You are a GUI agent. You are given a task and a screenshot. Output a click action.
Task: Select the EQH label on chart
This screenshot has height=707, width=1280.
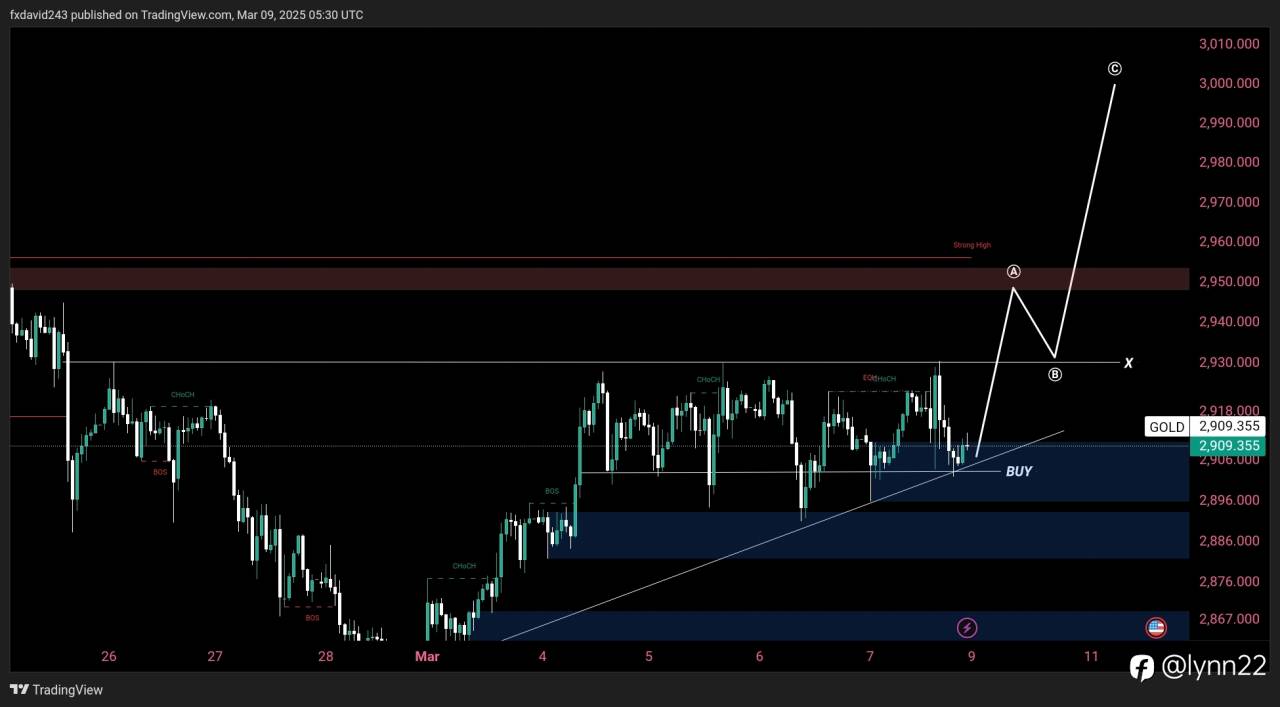coord(869,377)
